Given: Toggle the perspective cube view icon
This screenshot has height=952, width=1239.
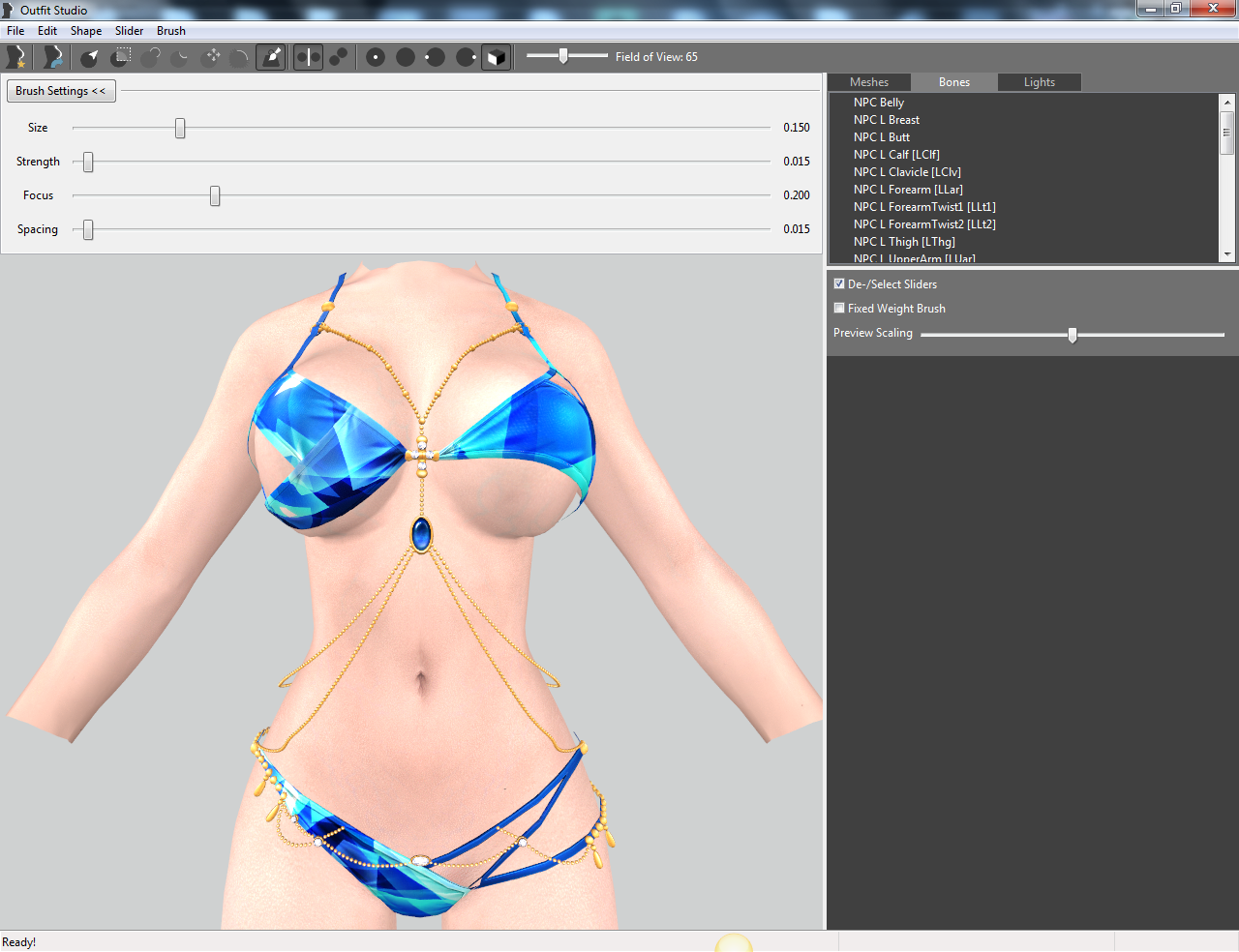Looking at the screenshot, I should coord(496,57).
